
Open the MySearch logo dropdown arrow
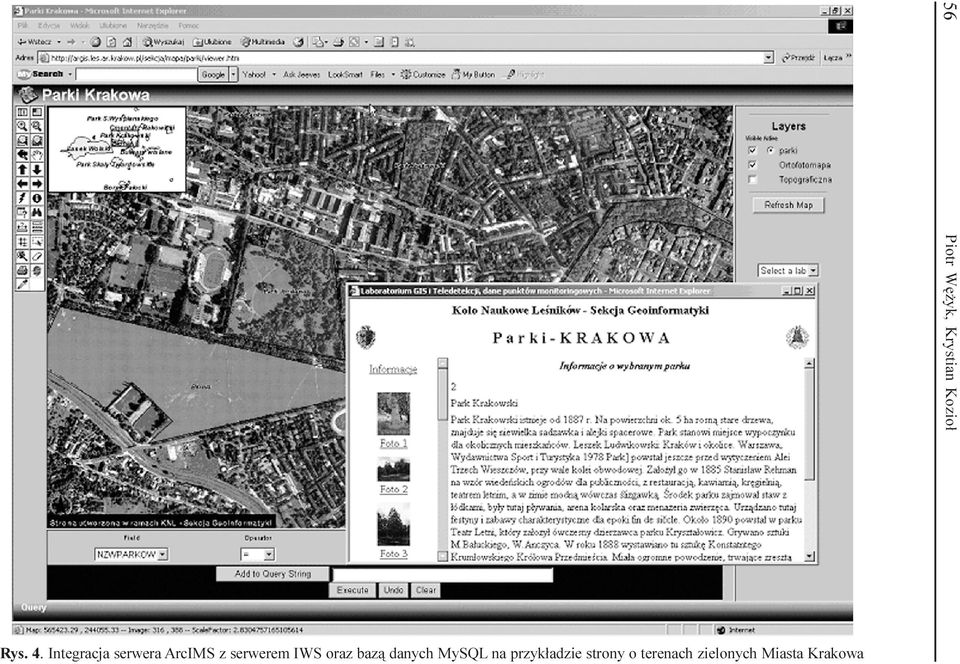coord(70,75)
